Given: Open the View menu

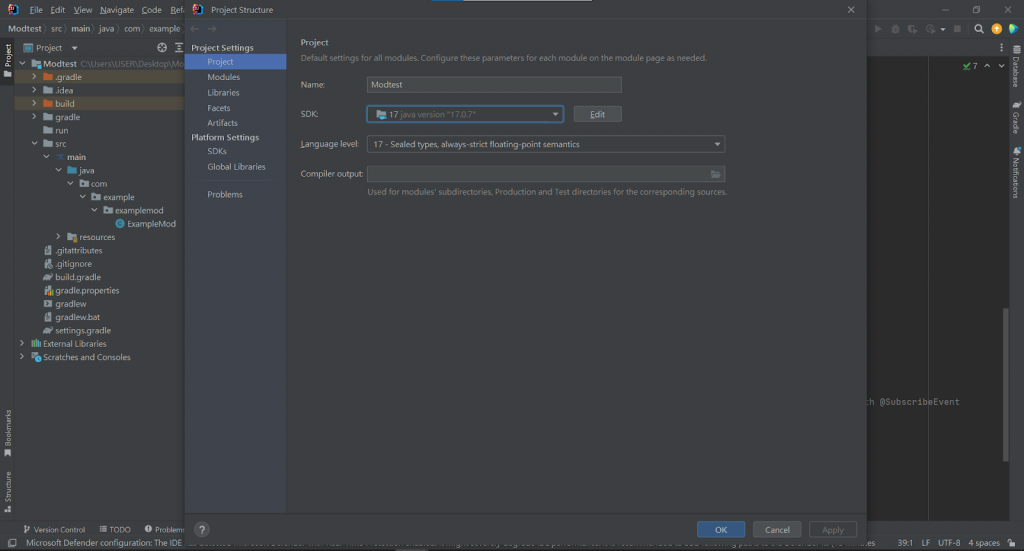Looking at the screenshot, I should click(82, 10).
